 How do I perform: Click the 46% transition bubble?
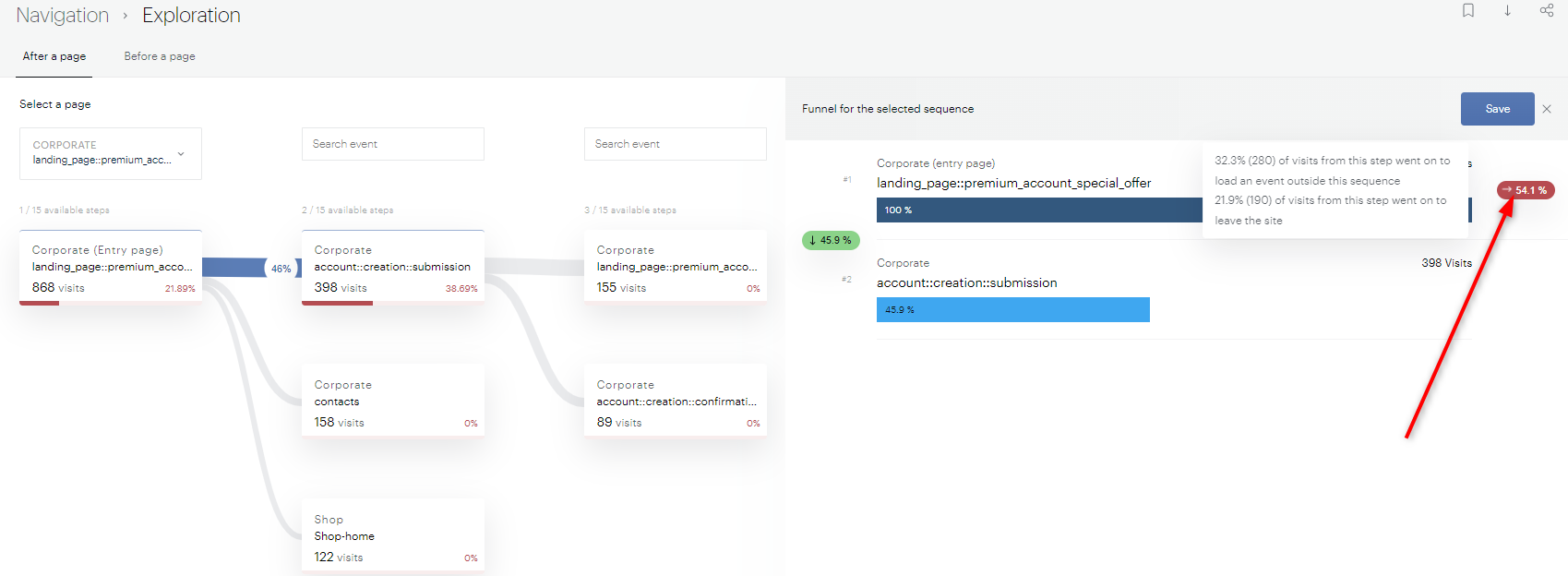[x=281, y=269]
